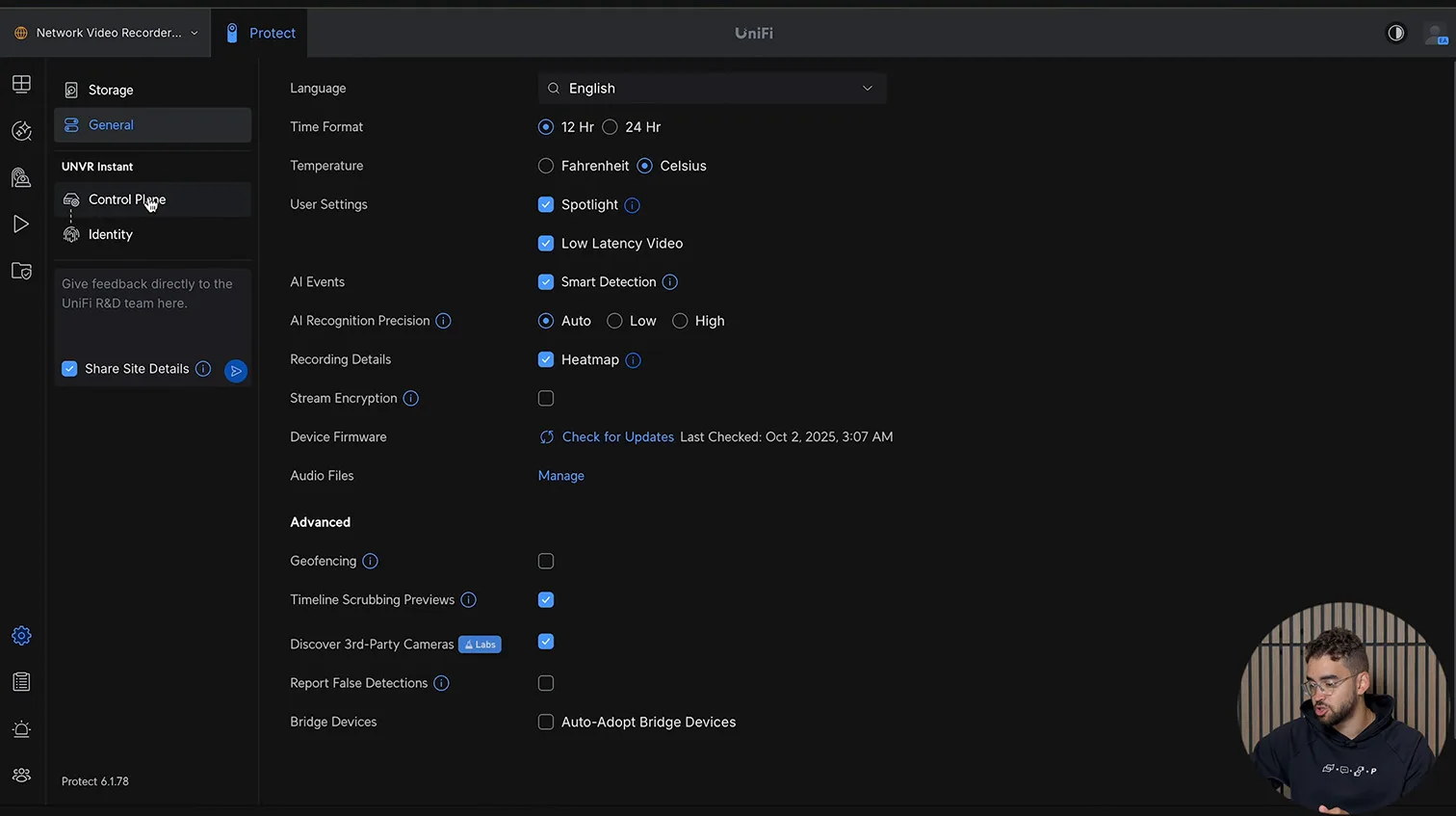
Task: Click the settings gear icon in sidebar
Action: 21,636
